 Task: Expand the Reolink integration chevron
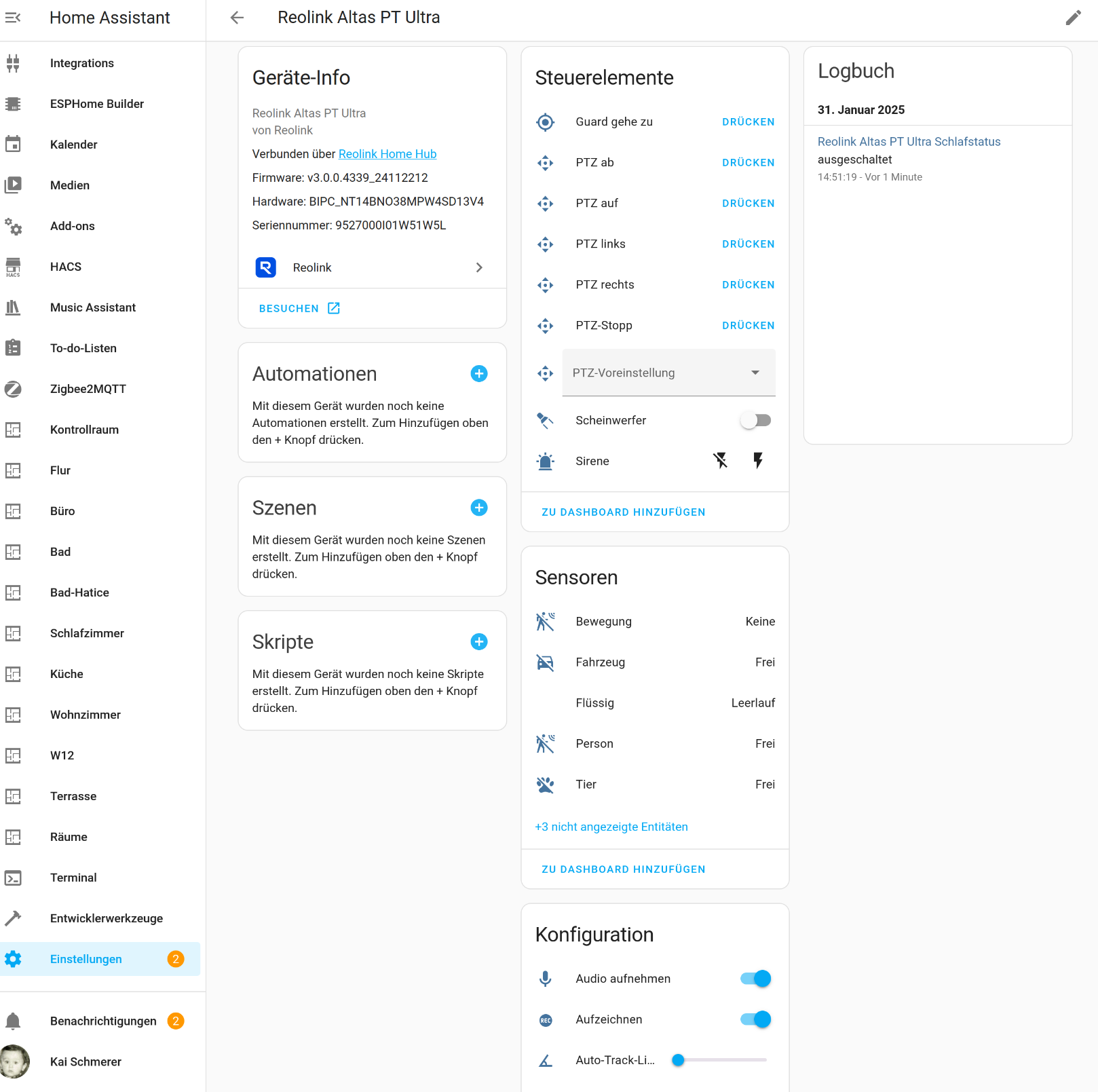click(x=479, y=267)
